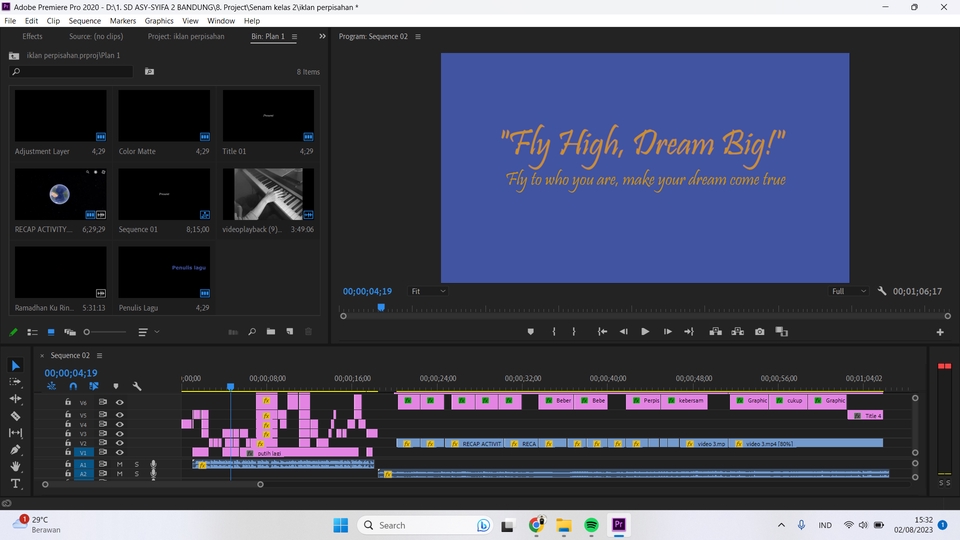Select the Slip tool
Image resolution: width=960 pixels, height=540 pixels.
15,433
